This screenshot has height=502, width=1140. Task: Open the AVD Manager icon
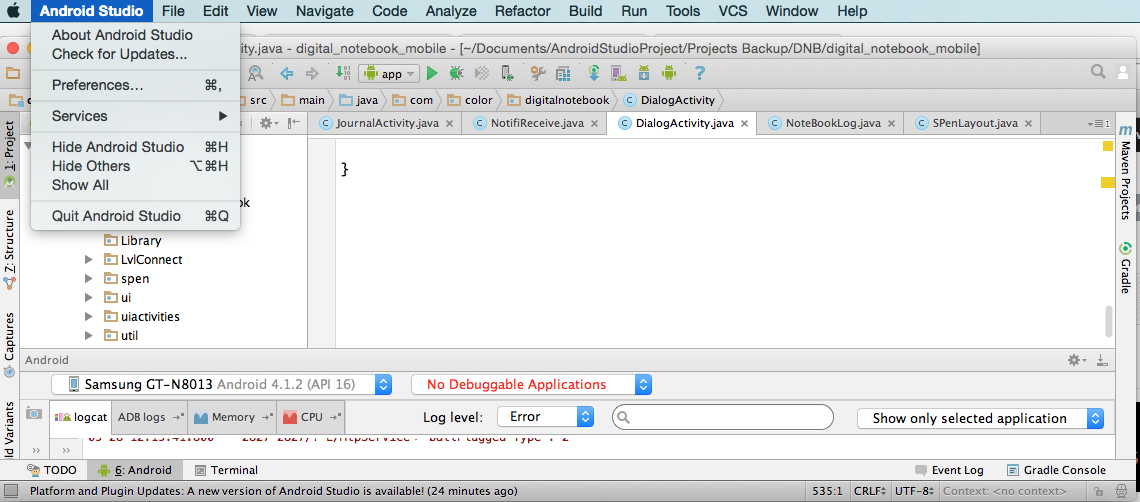click(619, 73)
